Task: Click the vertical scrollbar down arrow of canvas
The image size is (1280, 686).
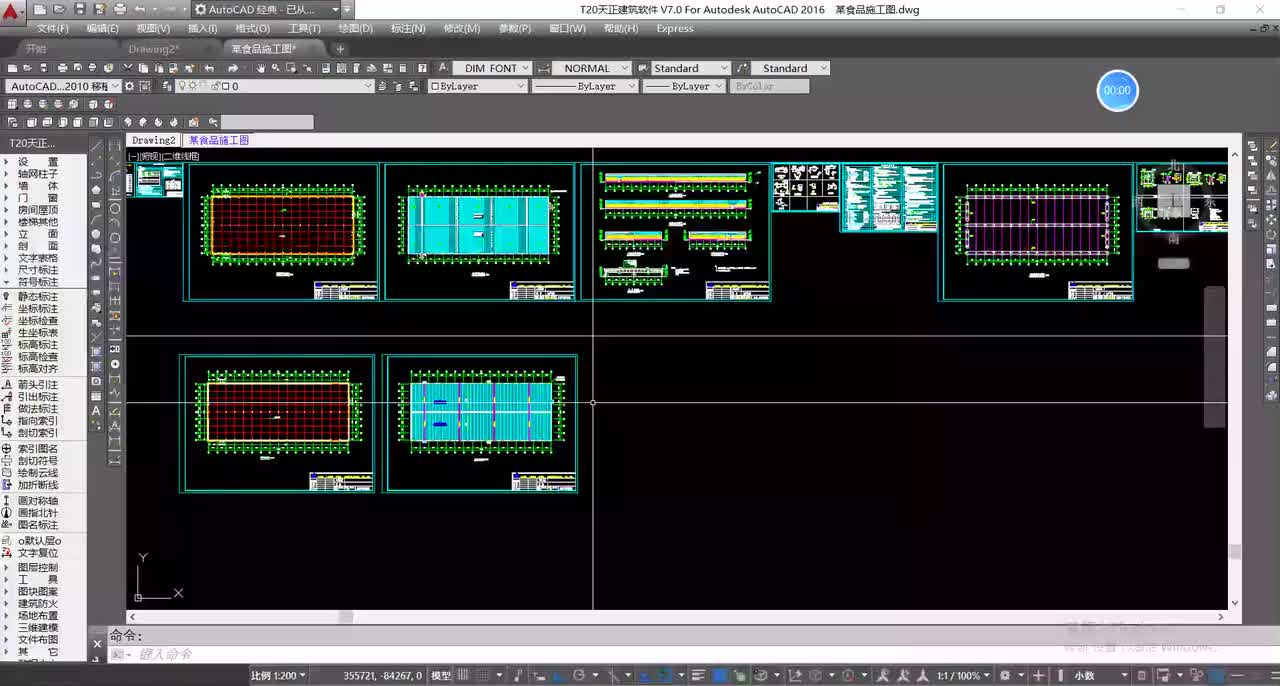Action: point(1235,603)
